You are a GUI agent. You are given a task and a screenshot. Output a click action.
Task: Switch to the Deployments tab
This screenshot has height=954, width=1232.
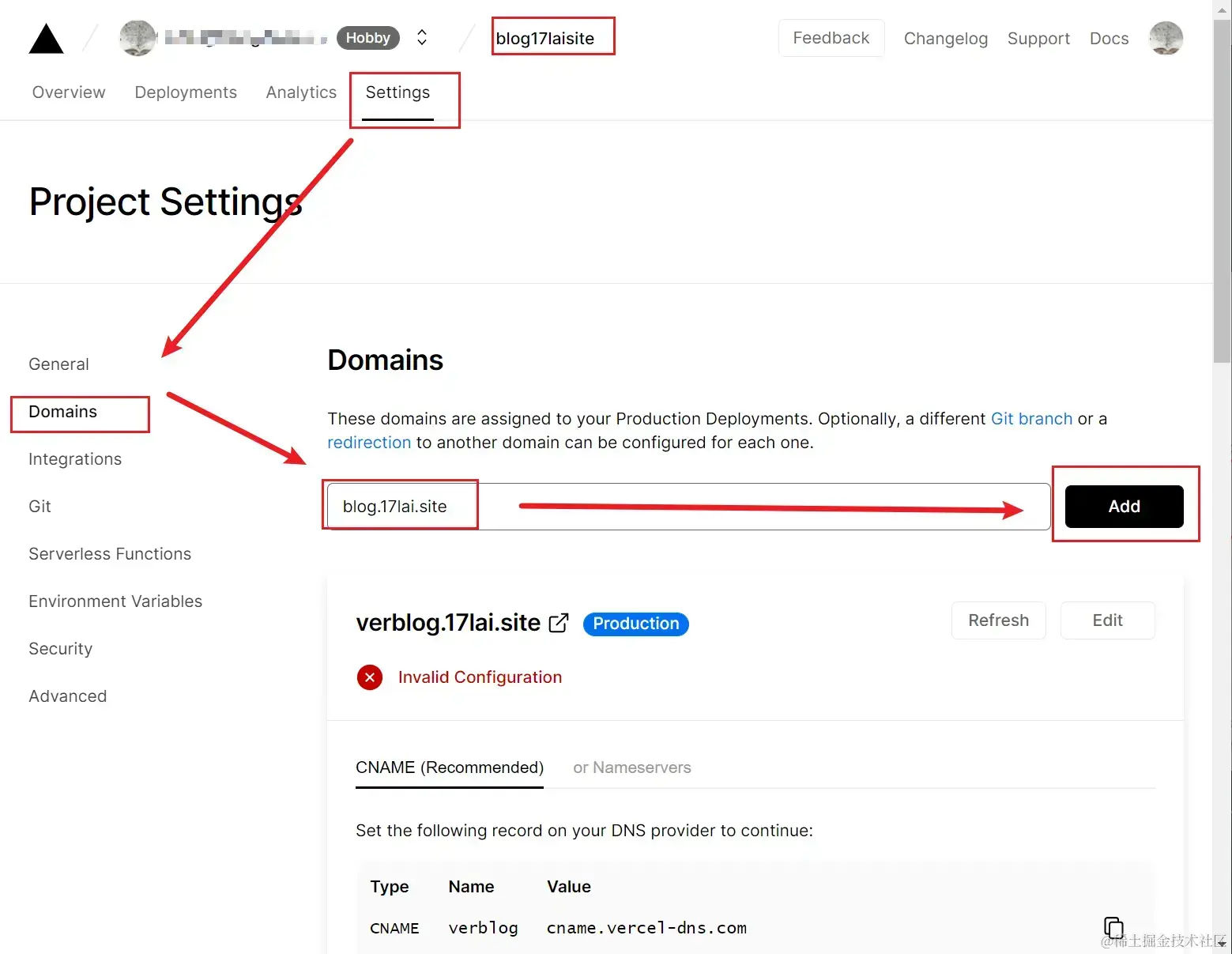pyautogui.click(x=185, y=92)
